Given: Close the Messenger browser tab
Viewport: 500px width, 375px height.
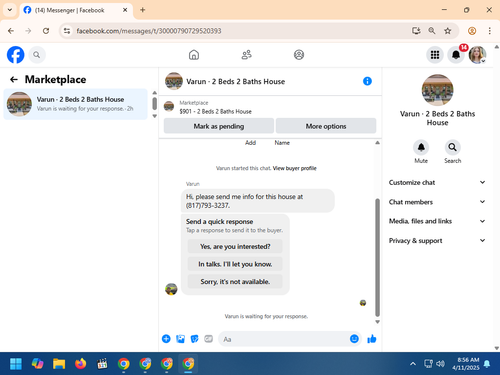Looking at the screenshot, I should 125,10.
